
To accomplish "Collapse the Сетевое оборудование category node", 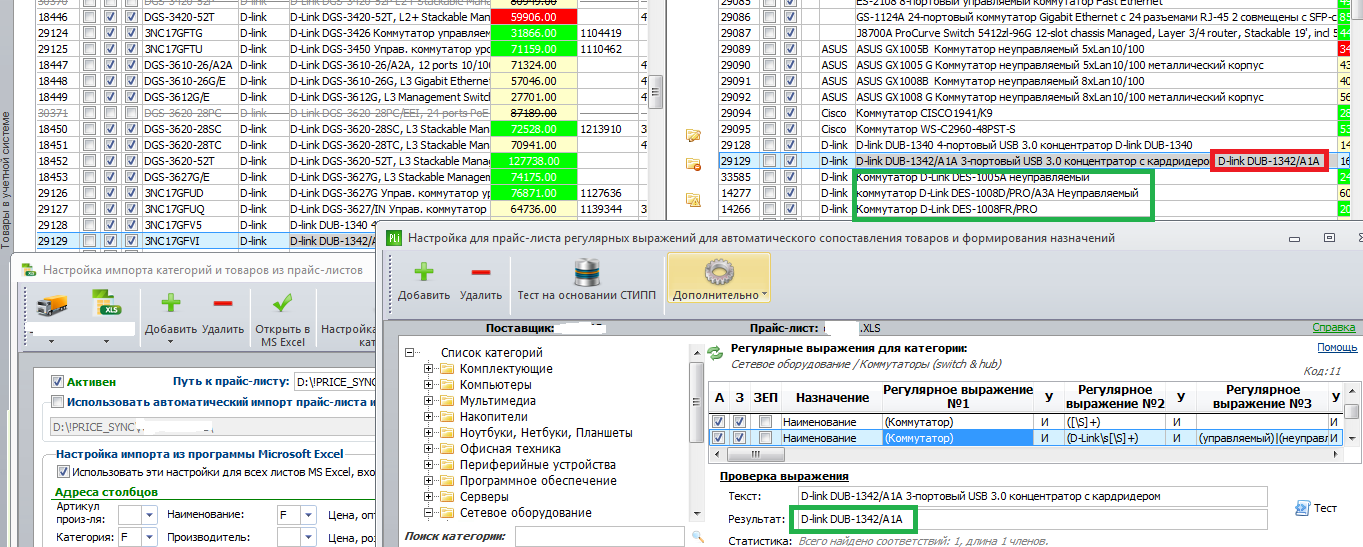I will (x=429, y=513).
